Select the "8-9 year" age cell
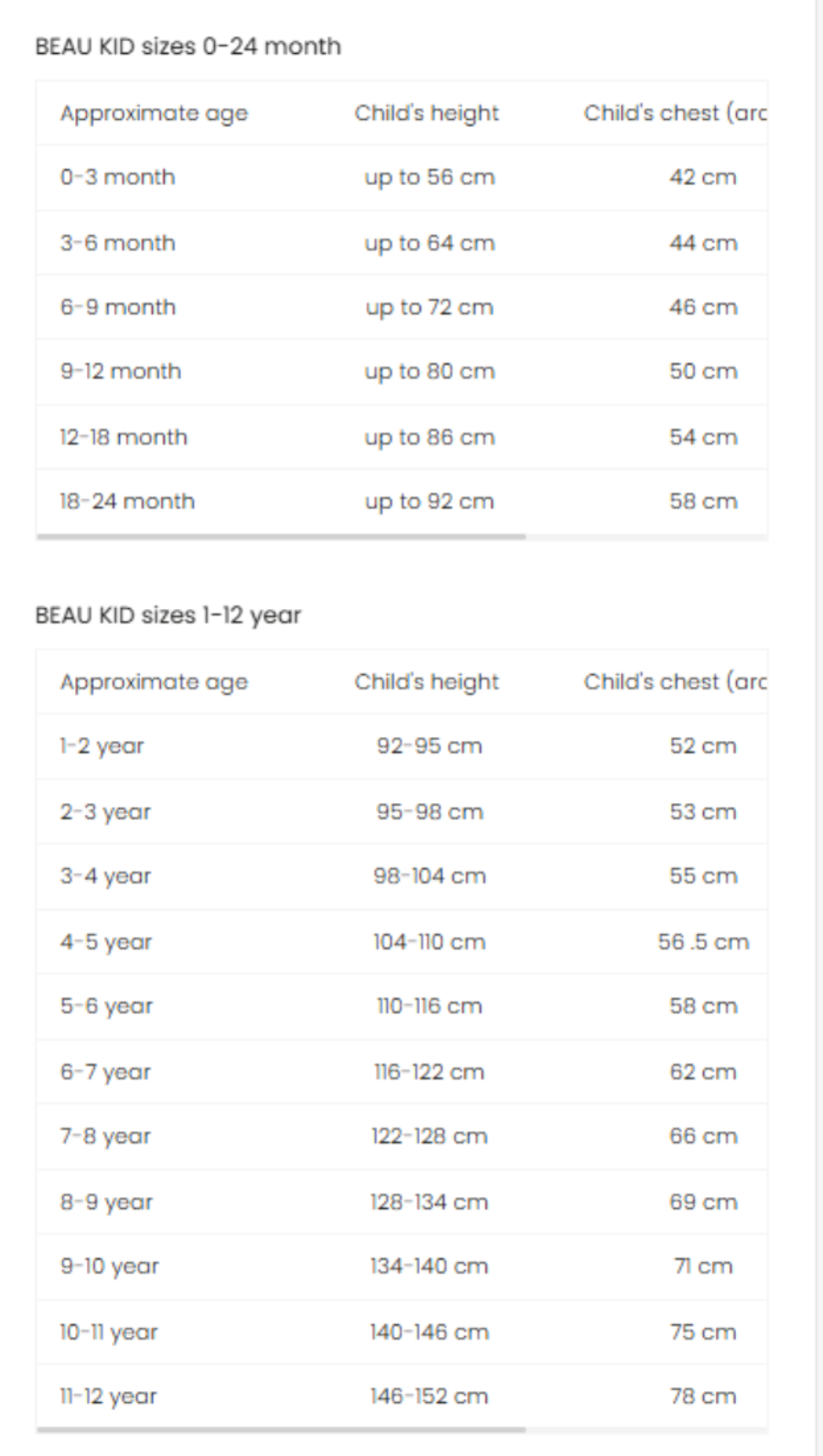This screenshot has height=1456, width=823. (x=106, y=1202)
